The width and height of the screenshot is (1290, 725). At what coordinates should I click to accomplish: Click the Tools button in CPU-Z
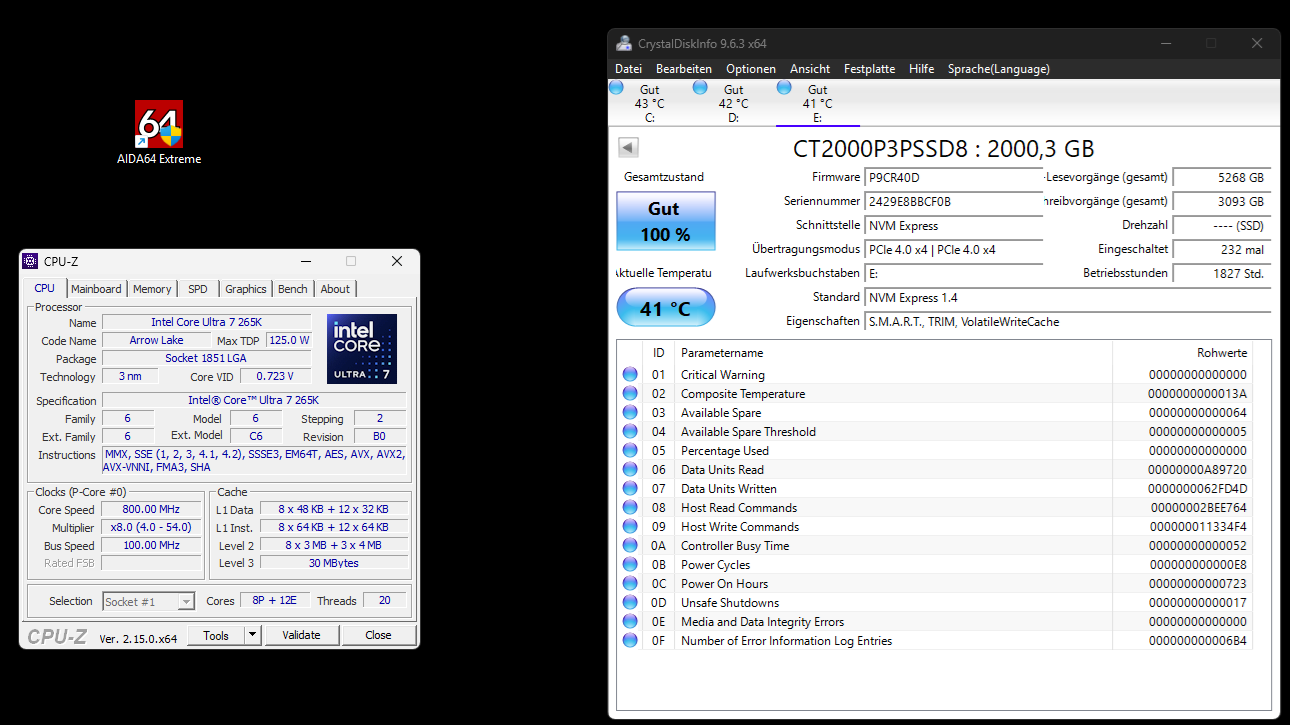click(x=216, y=635)
